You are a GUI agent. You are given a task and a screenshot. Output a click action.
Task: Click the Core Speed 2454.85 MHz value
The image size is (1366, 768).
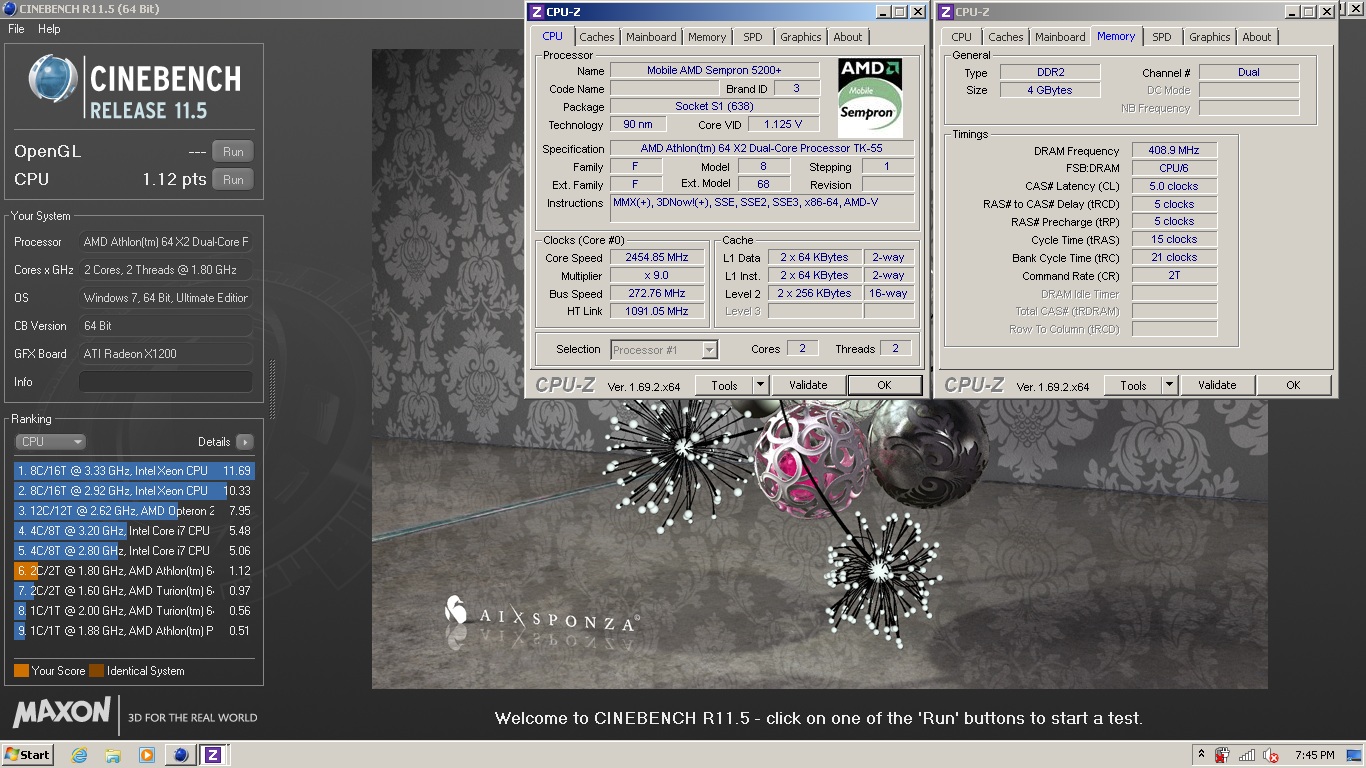(x=657, y=257)
